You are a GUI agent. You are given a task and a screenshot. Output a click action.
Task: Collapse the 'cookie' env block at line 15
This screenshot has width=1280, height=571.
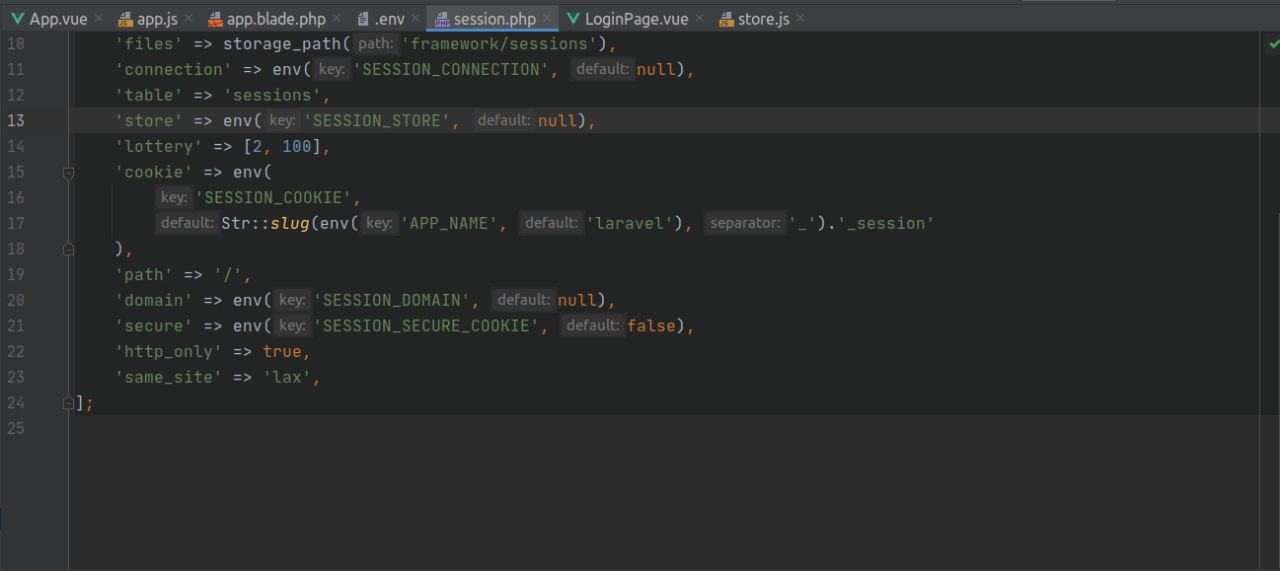68,172
